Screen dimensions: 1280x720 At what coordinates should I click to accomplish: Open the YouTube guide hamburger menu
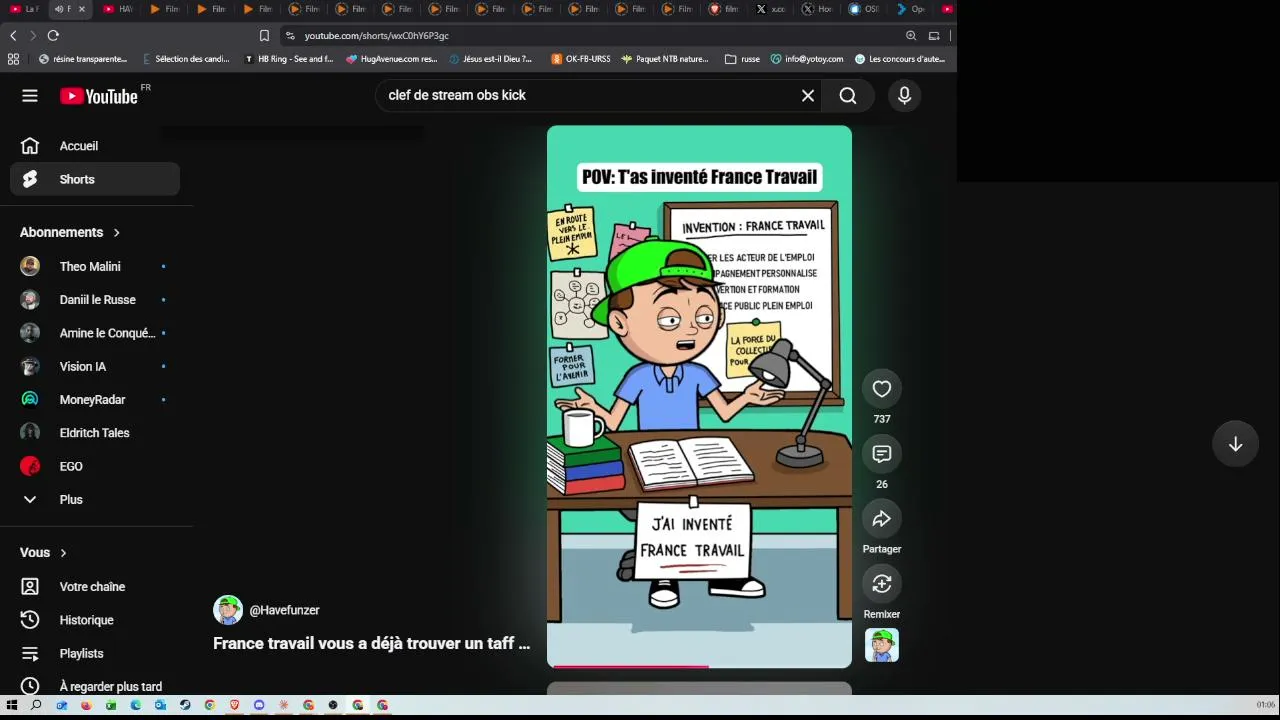tap(30, 96)
